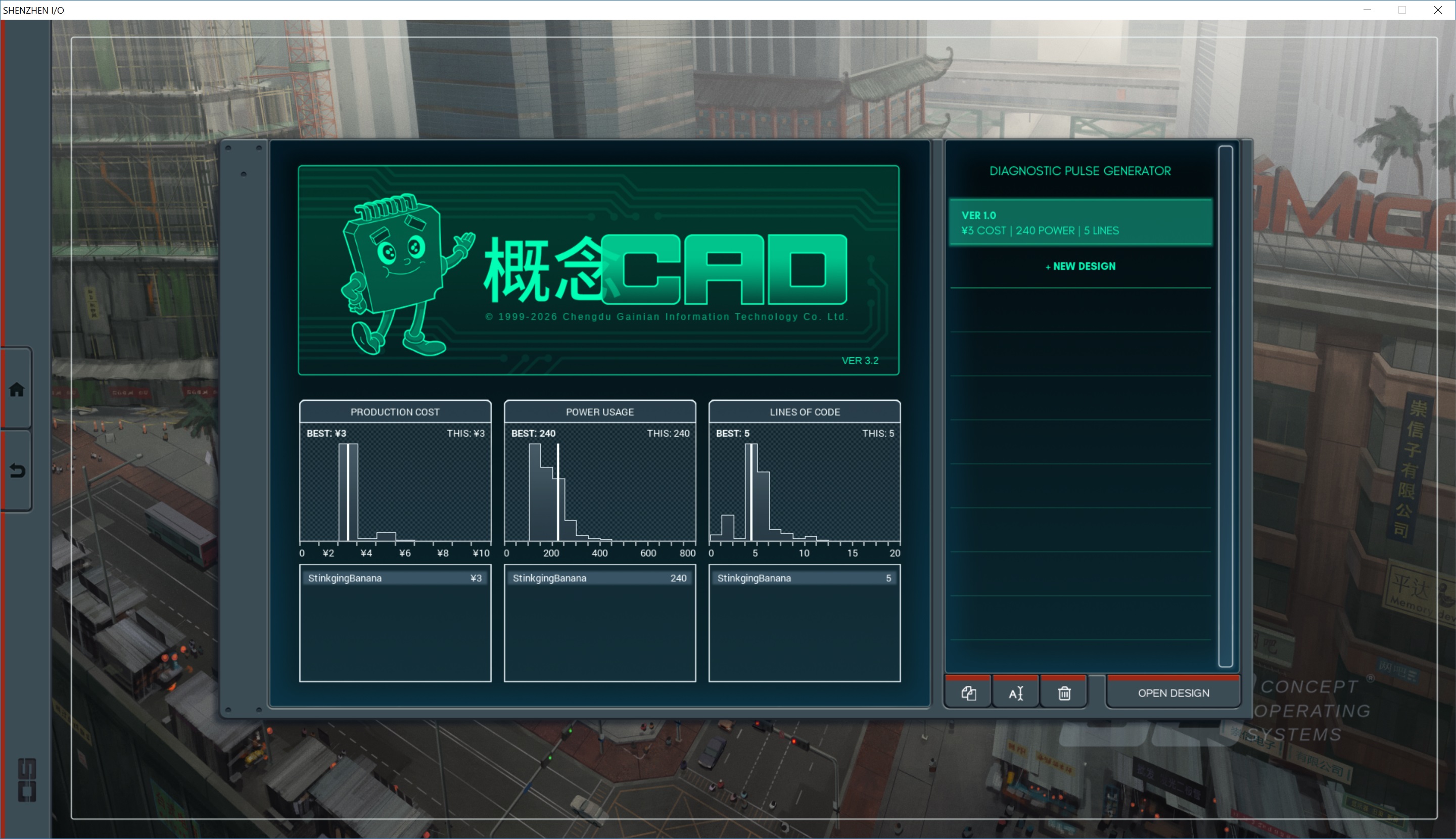Click the Diagnostic Pulse Generator title
Image resolution: width=1456 pixels, height=839 pixels.
[1080, 171]
